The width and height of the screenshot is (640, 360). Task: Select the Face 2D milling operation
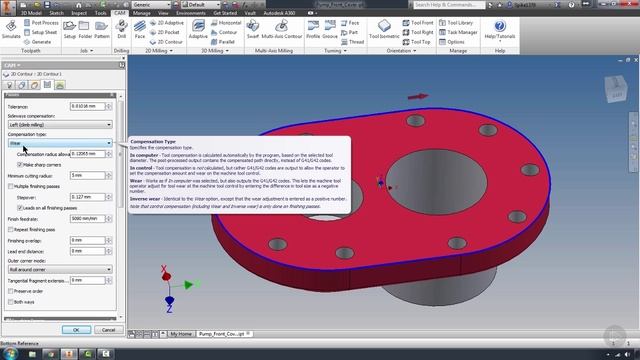pyautogui.click(x=140, y=29)
